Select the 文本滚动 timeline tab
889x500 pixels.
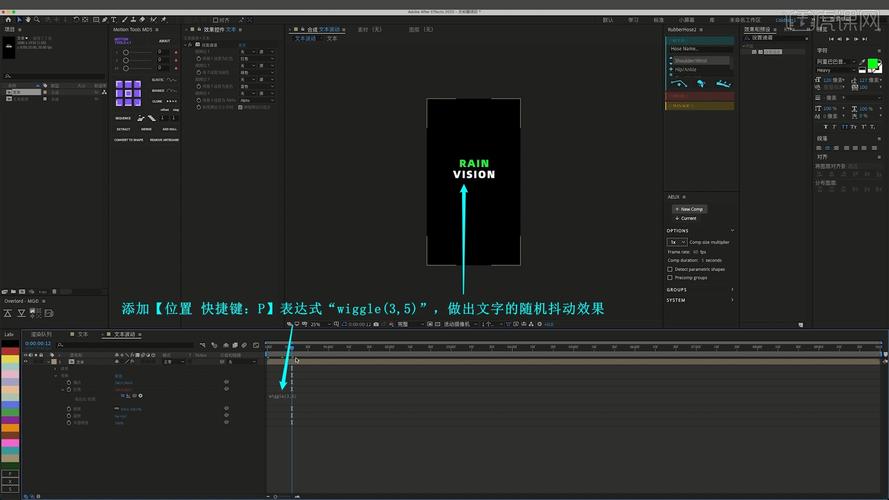pyautogui.click(x=124, y=334)
